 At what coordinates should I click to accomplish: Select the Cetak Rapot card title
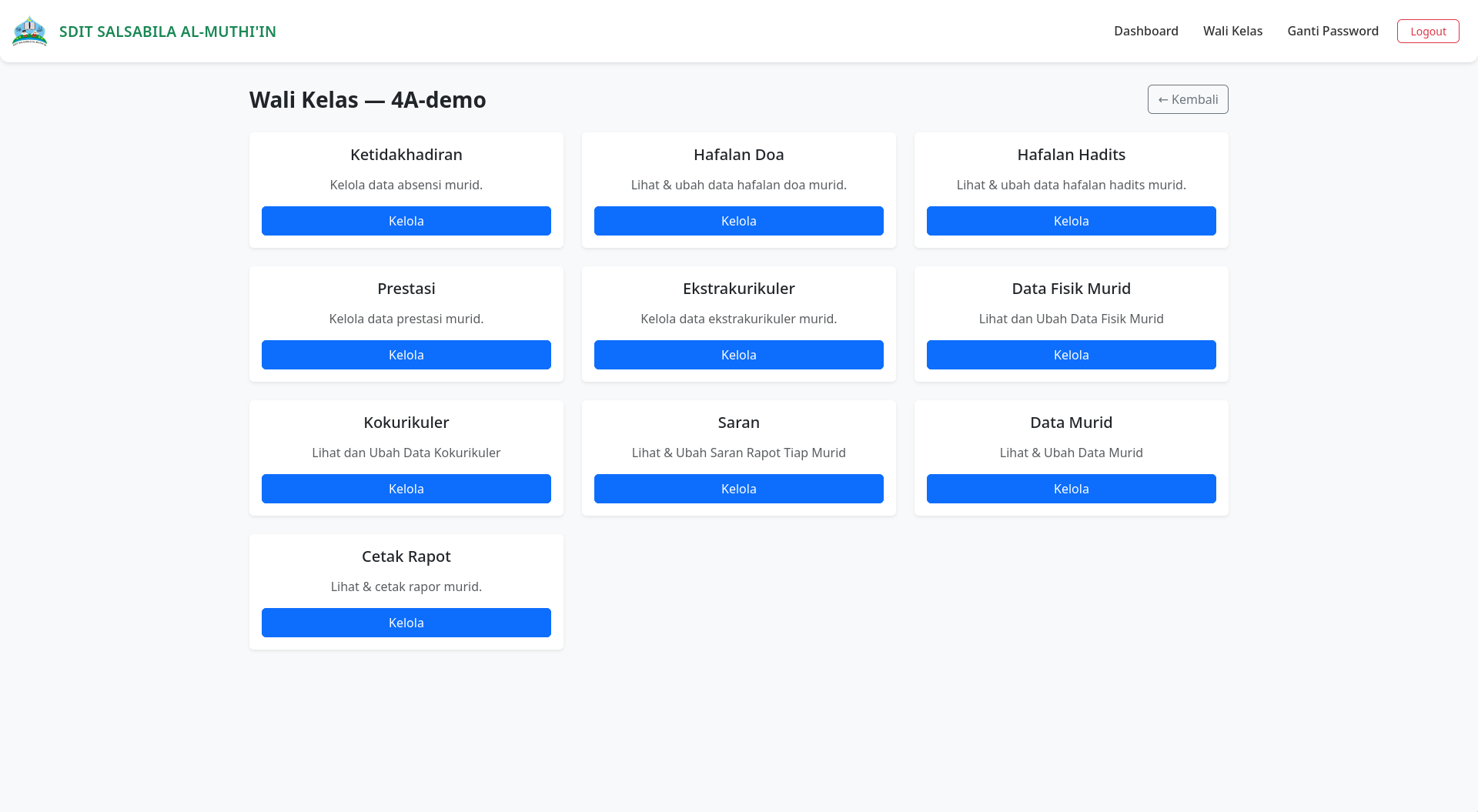pos(406,556)
